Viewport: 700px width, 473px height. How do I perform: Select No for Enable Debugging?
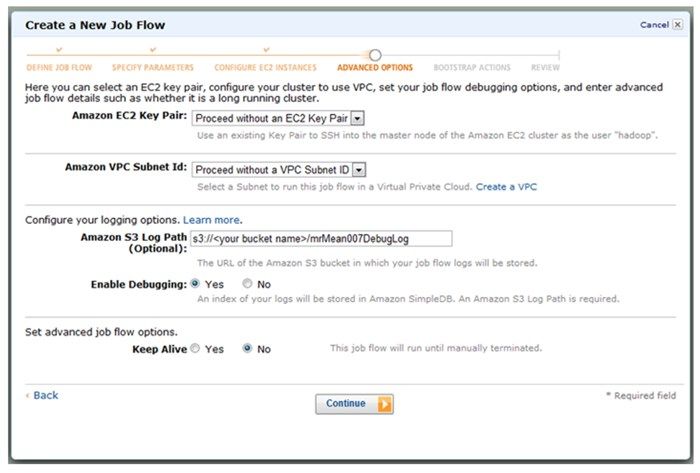click(x=248, y=284)
